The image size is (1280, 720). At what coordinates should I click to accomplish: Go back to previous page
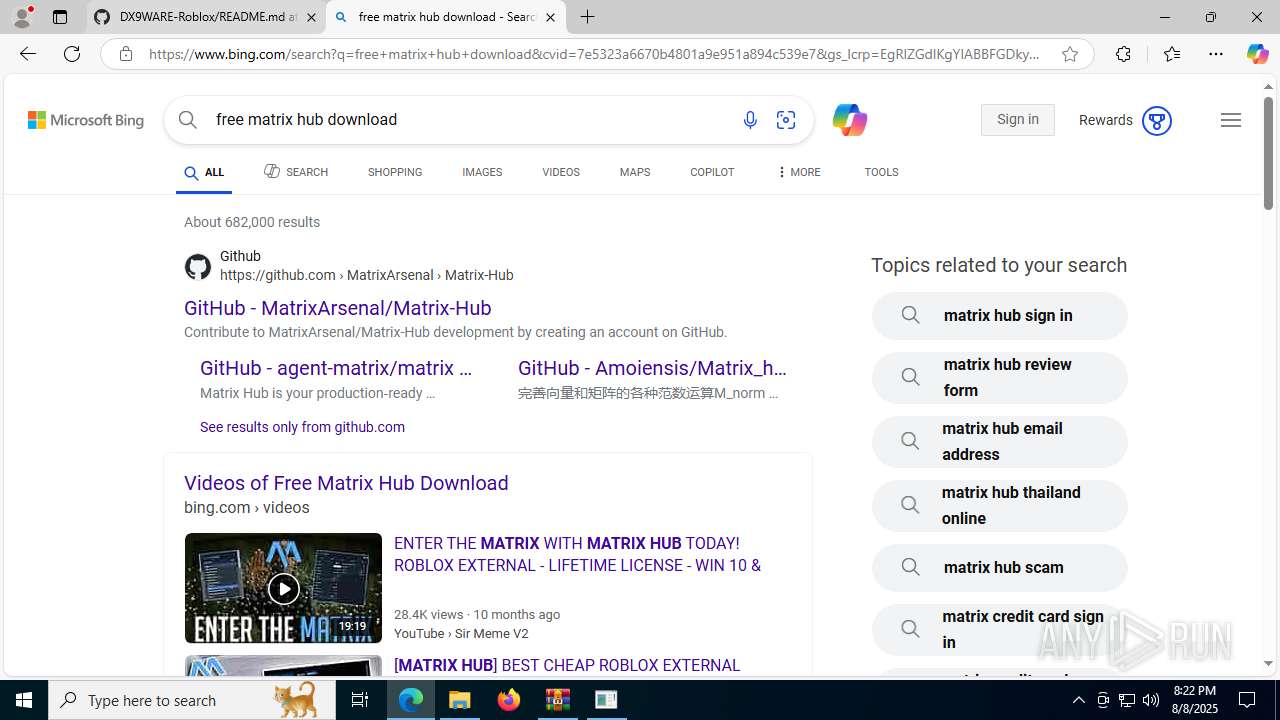tap(27, 54)
